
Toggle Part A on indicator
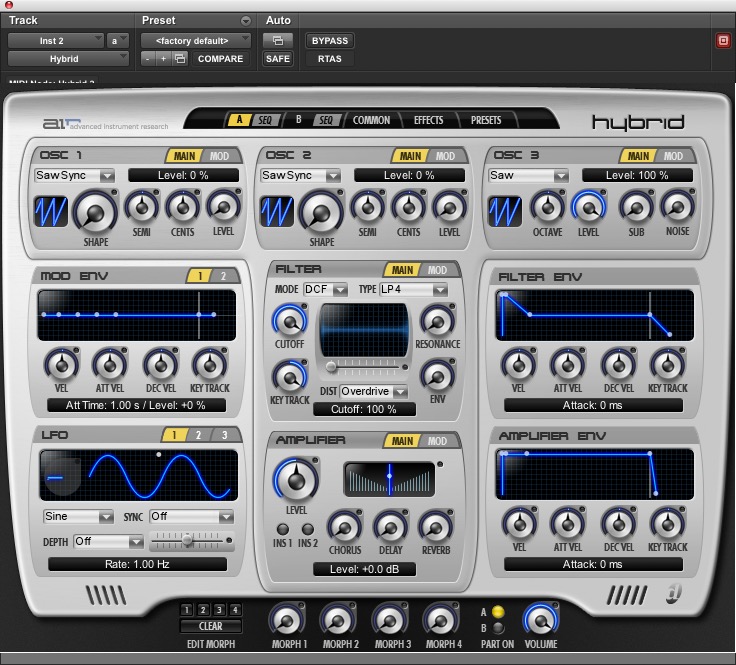click(498, 612)
